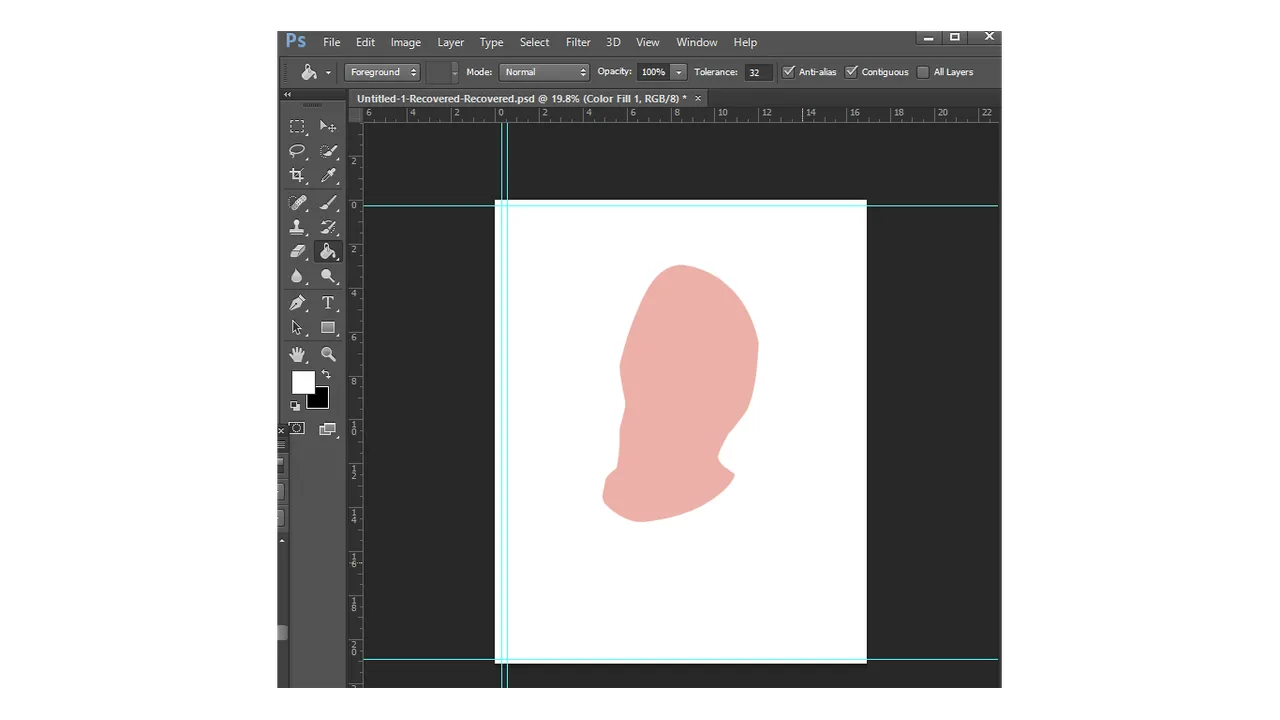
Task: Enable the All Layers checkbox
Action: tap(923, 72)
